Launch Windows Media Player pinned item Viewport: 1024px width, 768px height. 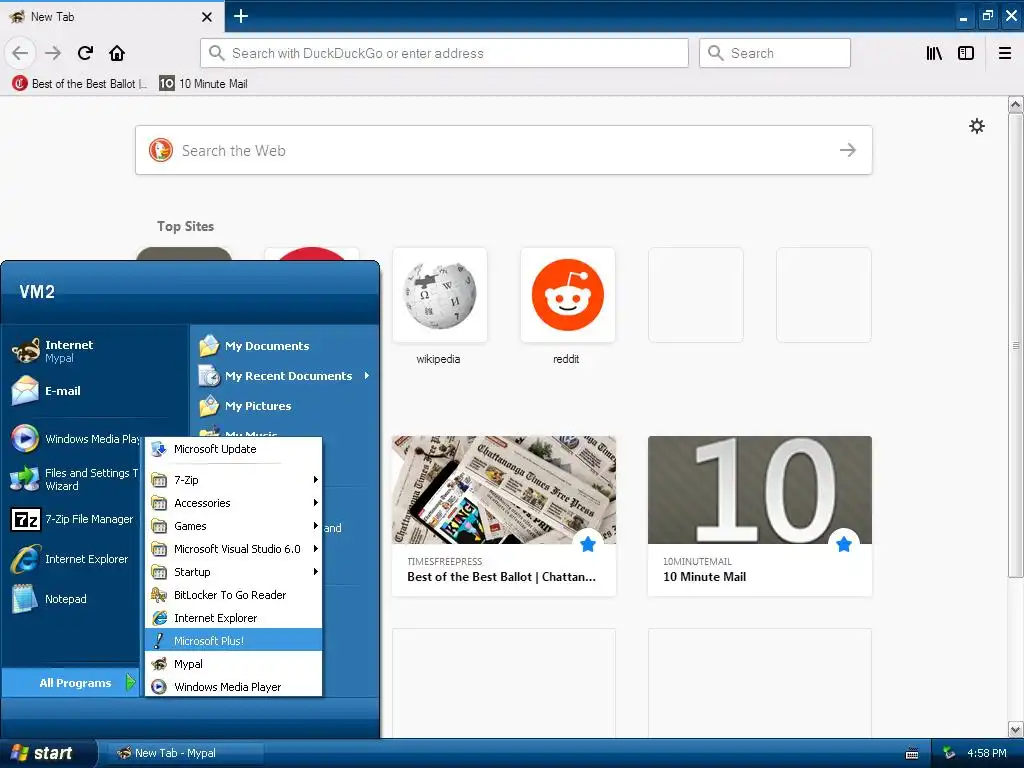point(76,439)
